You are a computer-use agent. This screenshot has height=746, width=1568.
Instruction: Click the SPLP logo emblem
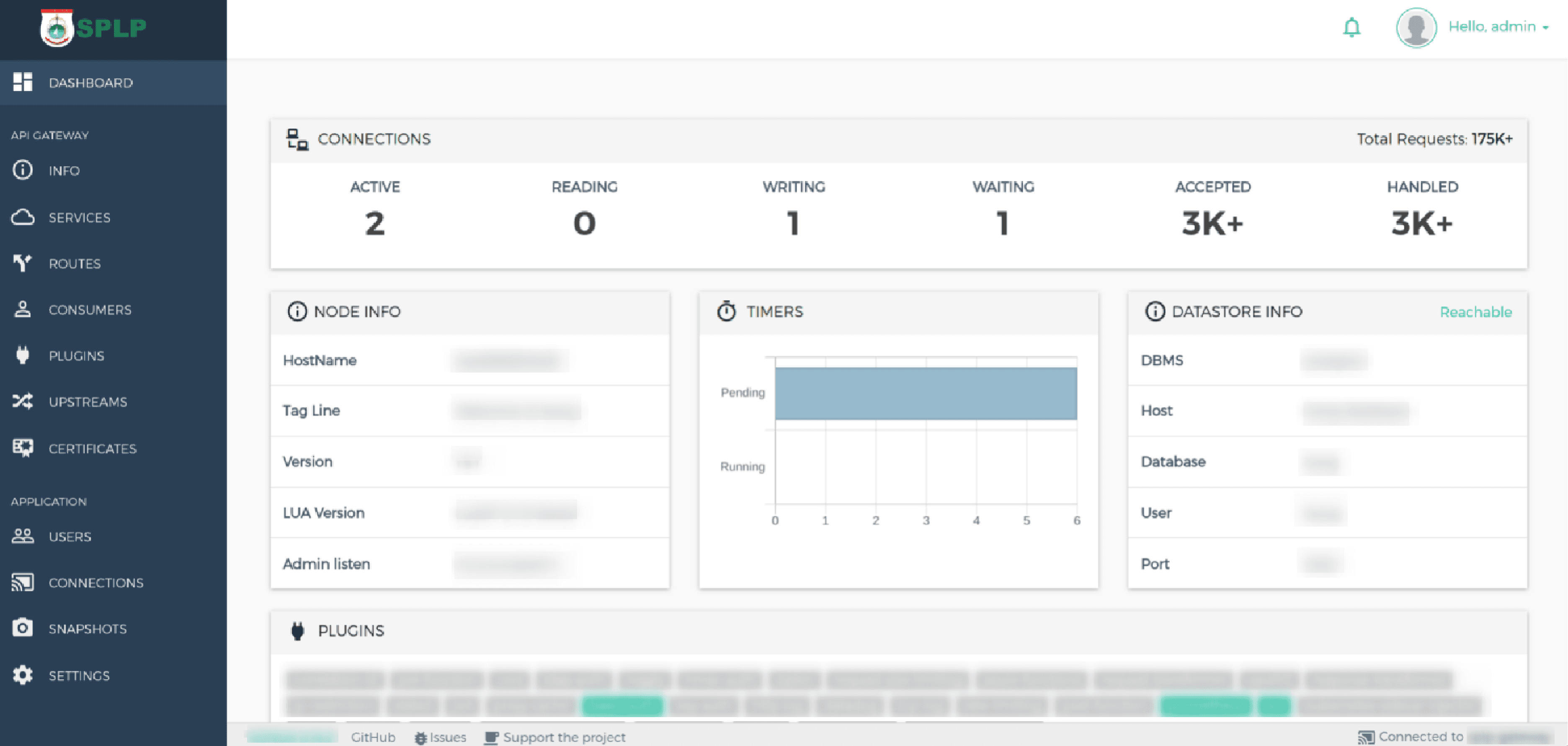point(57,27)
